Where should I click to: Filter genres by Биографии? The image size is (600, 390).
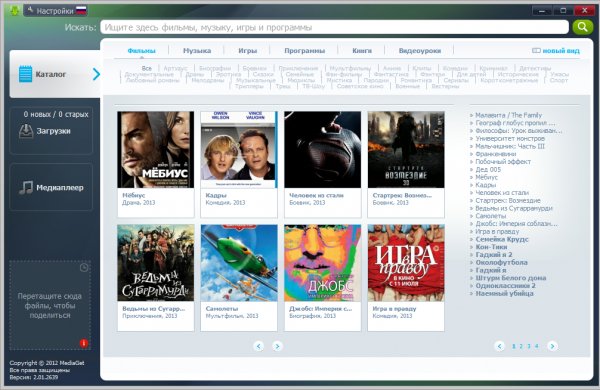pyautogui.click(x=215, y=68)
